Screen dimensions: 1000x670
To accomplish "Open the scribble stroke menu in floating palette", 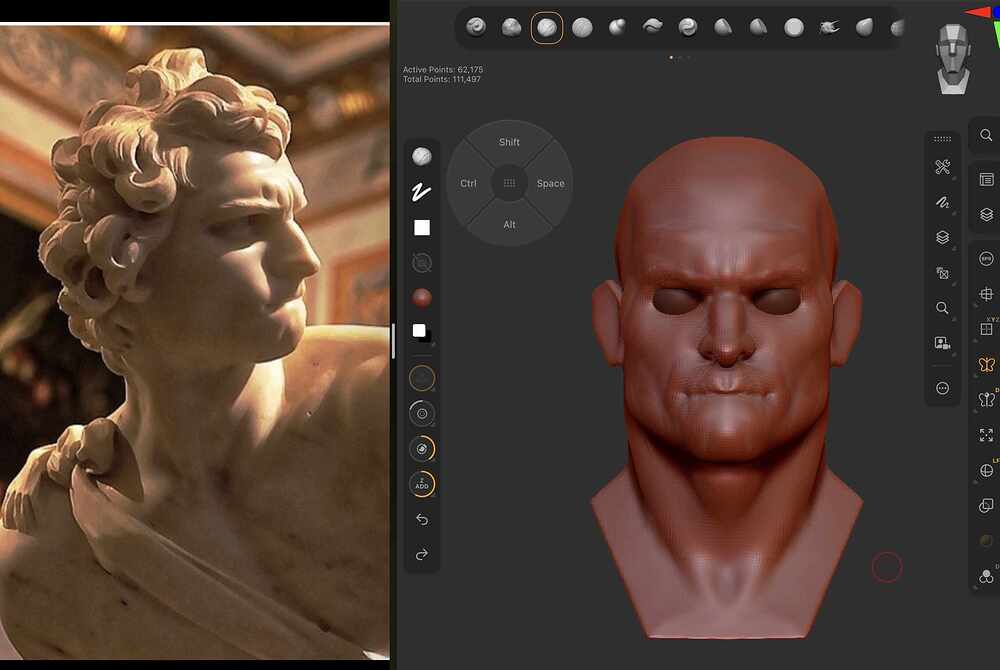I will 942,202.
